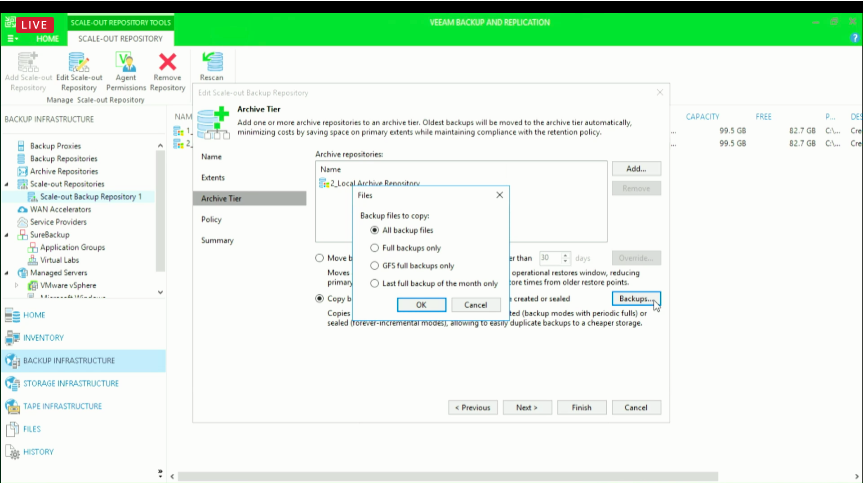Open the Storage Infrastructure view

(x=69, y=383)
